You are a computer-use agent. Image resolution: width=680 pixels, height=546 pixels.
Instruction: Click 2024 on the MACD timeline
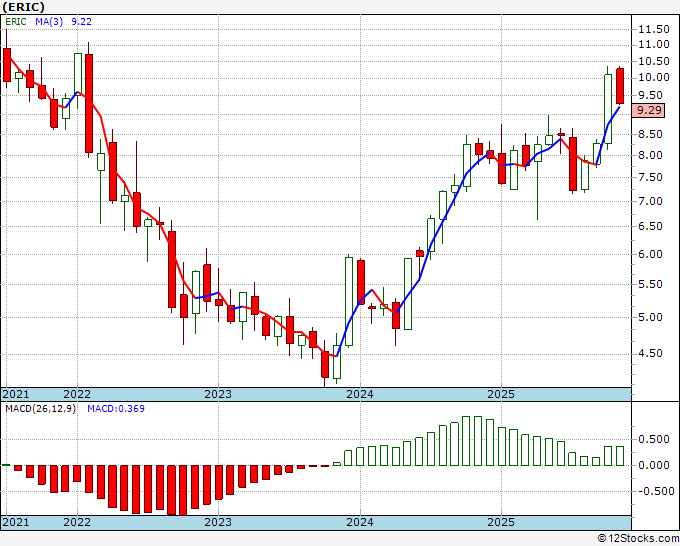[360, 522]
